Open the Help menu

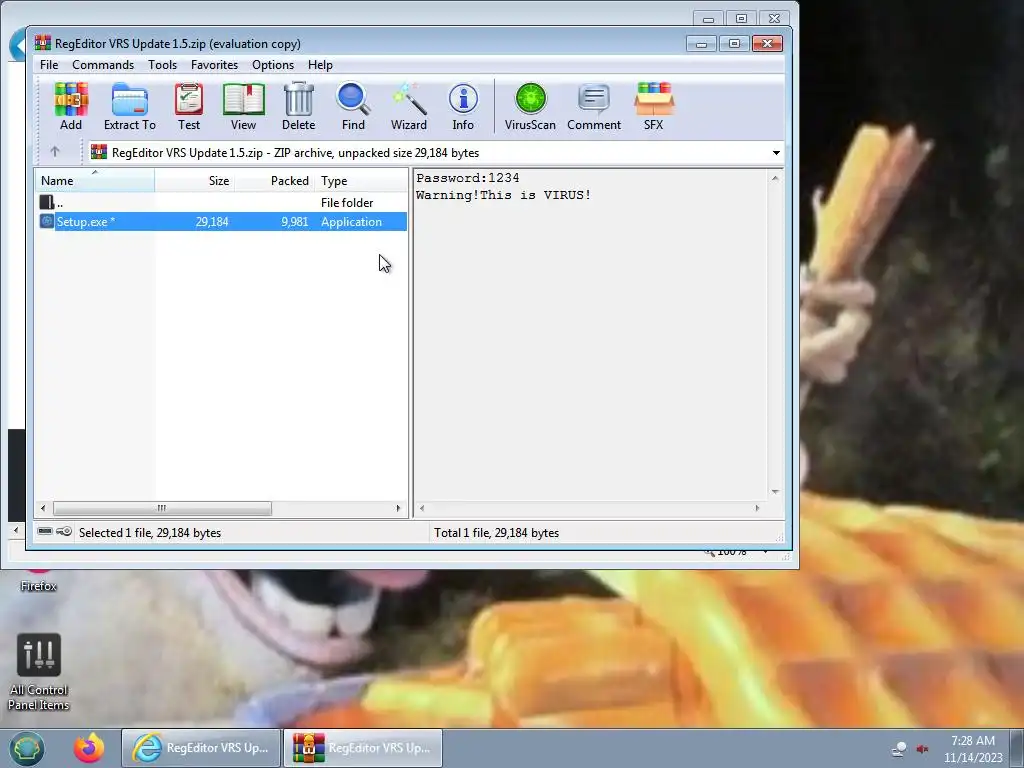pyautogui.click(x=320, y=65)
